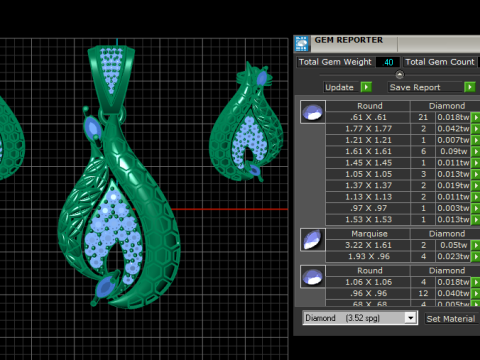This screenshot has width=480, height=360.
Task: Click the 0.05tw marquise weight cell
Action: [453, 245]
